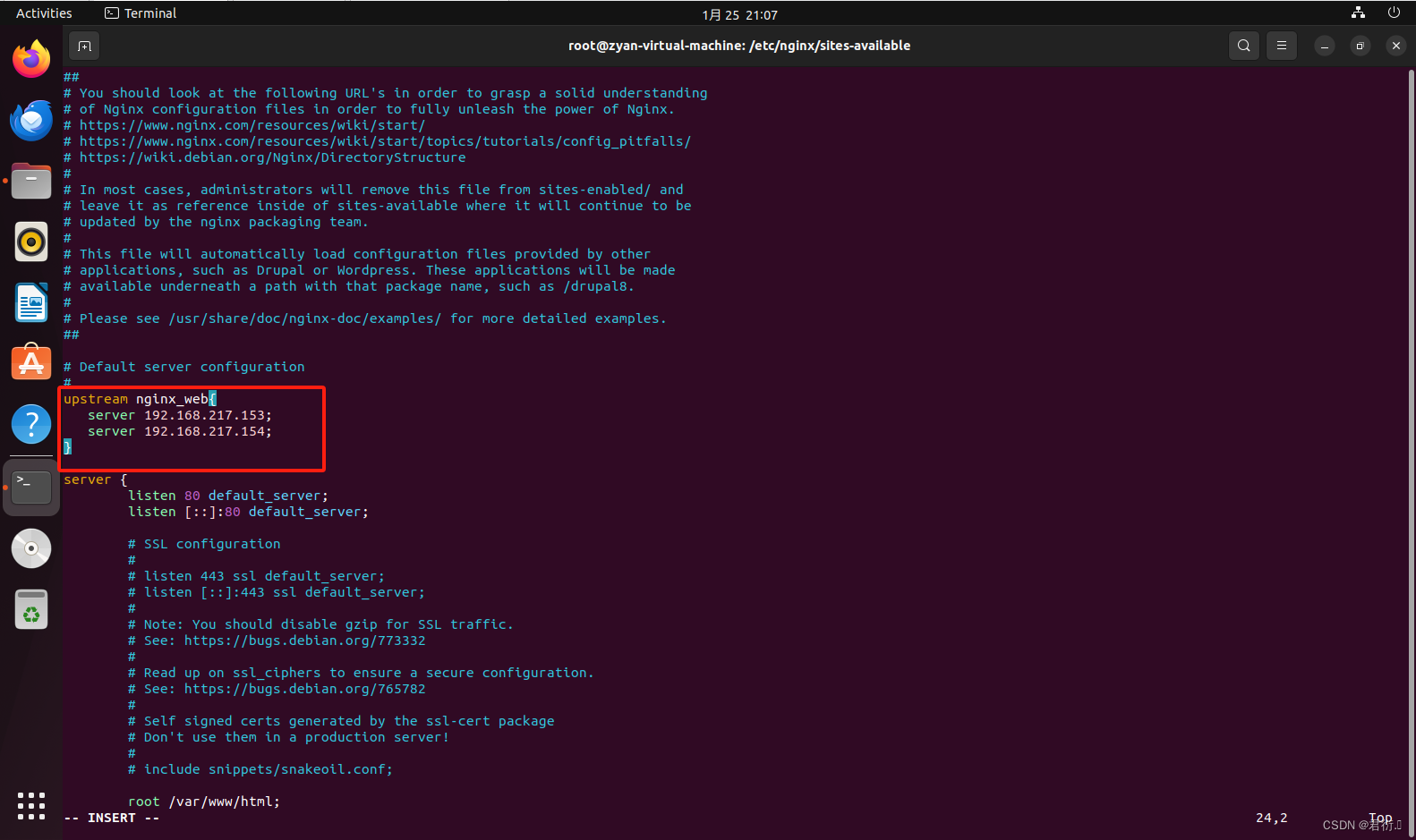1416x840 pixels.
Task: Open LibreOffice Writer from the dock
Action: coord(31,302)
